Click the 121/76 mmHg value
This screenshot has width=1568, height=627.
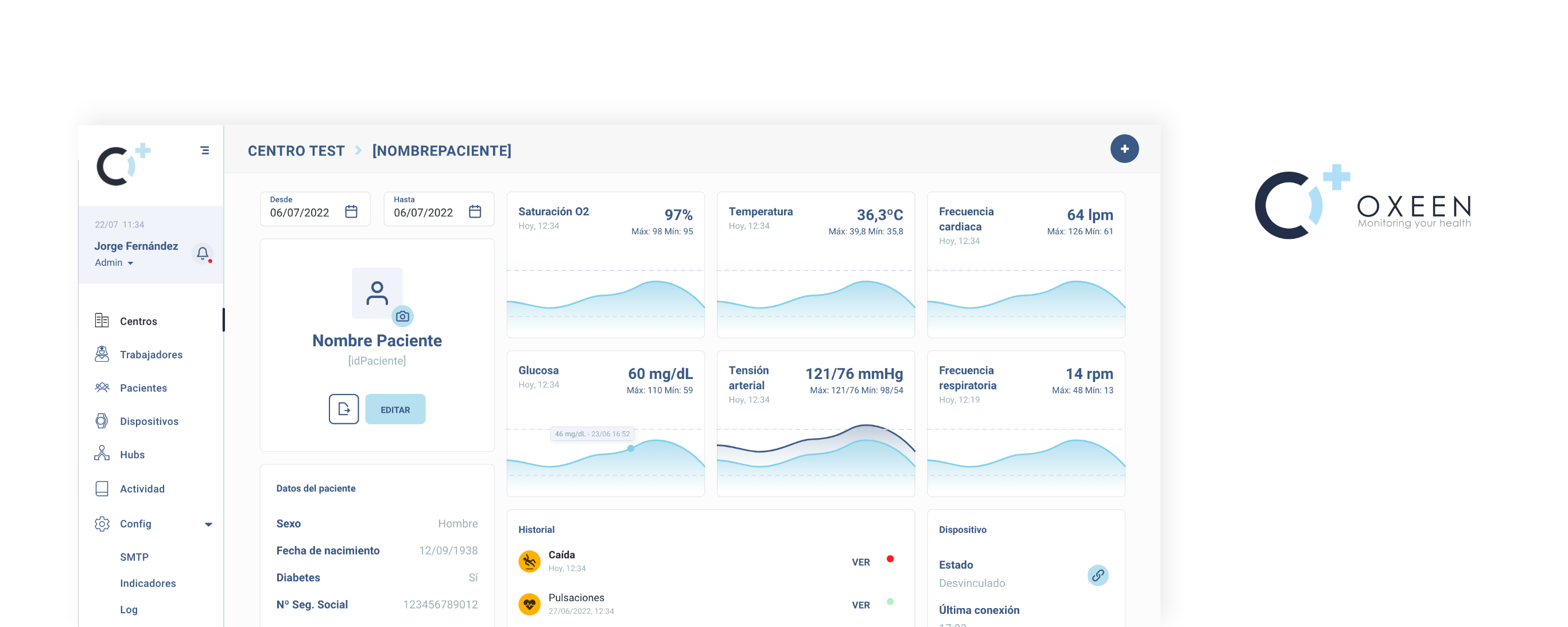click(854, 374)
